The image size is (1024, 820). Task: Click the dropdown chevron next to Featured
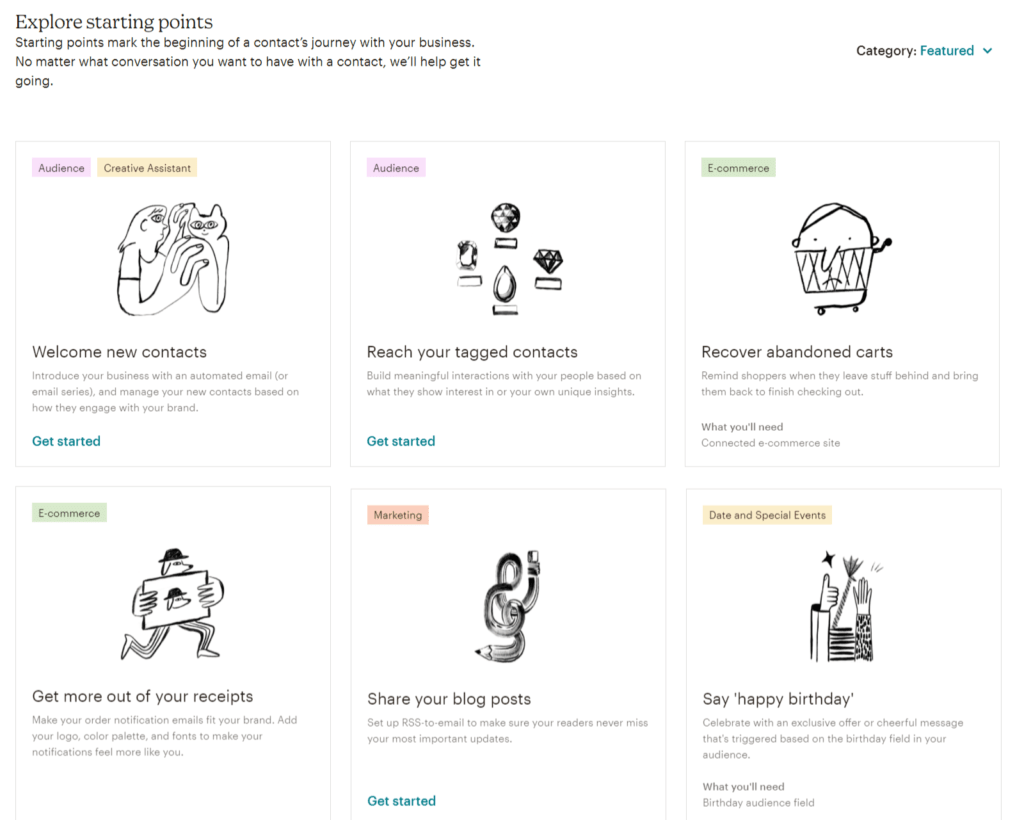point(989,51)
